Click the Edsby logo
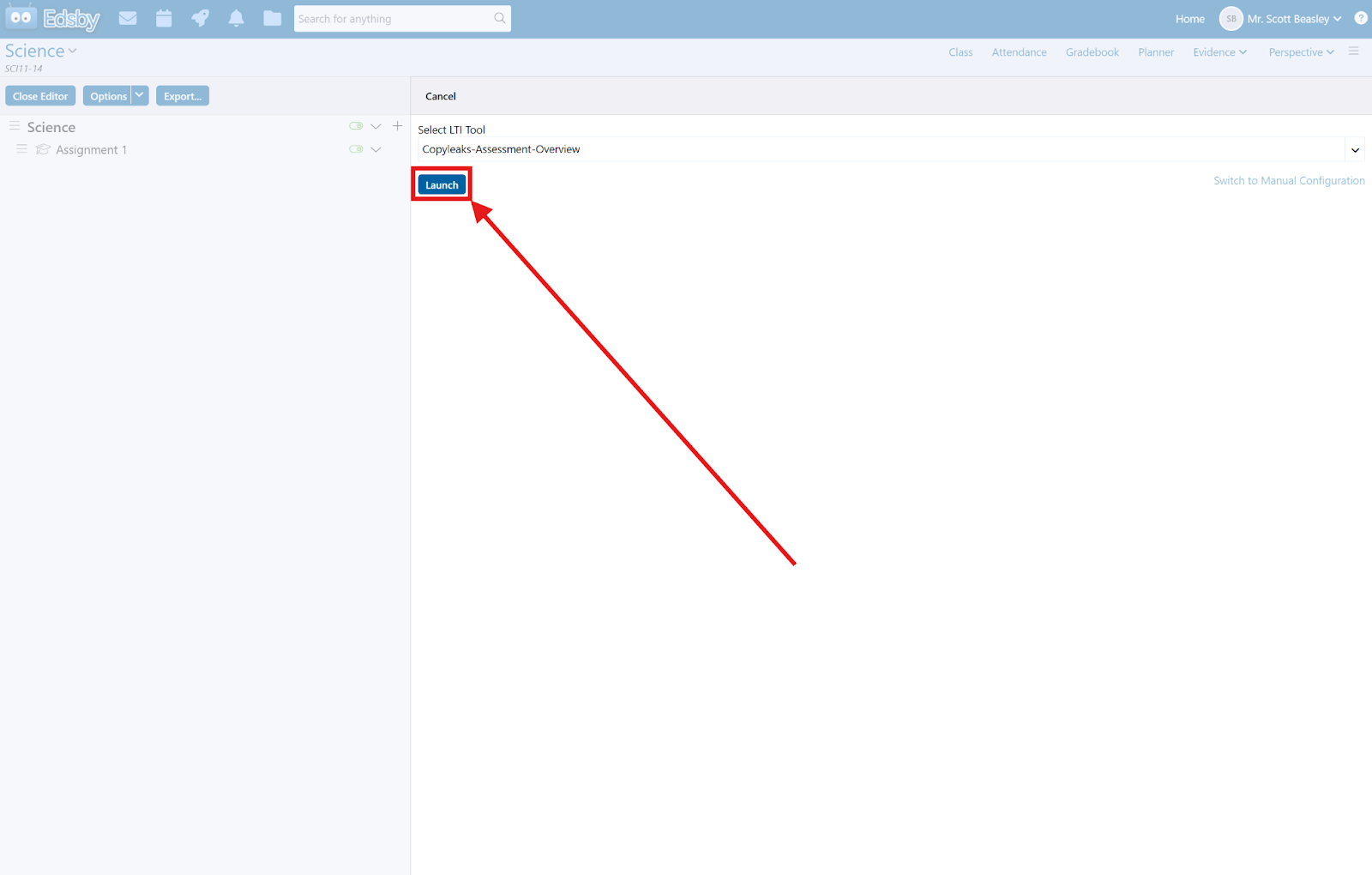1372x875 pixels. [53, 18]
